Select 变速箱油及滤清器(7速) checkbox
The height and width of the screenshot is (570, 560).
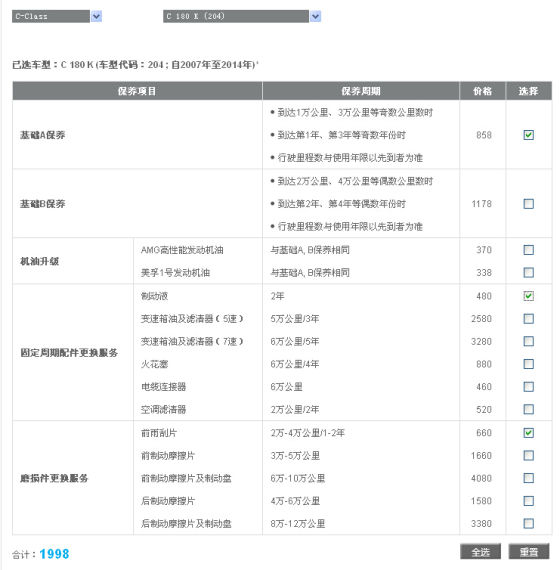(x=528, y=341)
